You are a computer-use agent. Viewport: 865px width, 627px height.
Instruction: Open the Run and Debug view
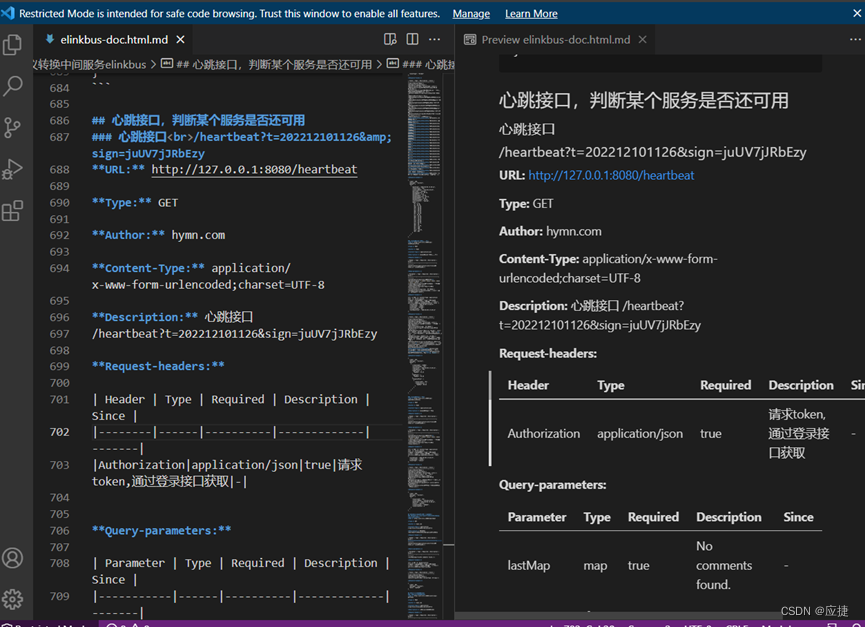point(12,169)
